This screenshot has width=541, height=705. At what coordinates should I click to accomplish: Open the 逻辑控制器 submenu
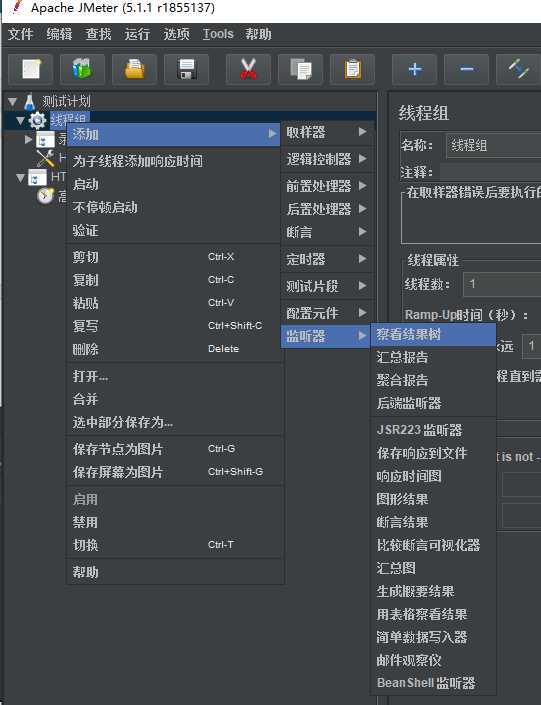[326, 159]
